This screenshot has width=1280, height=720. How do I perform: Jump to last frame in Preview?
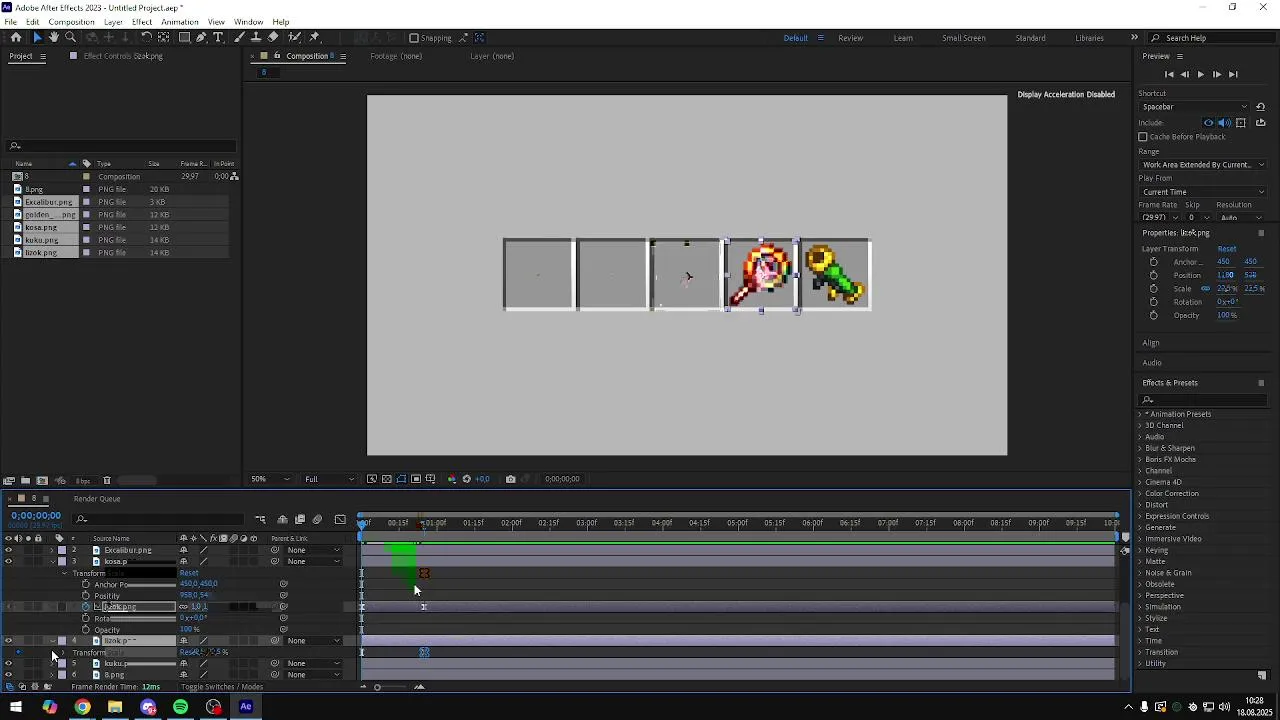click(1233, 74)
